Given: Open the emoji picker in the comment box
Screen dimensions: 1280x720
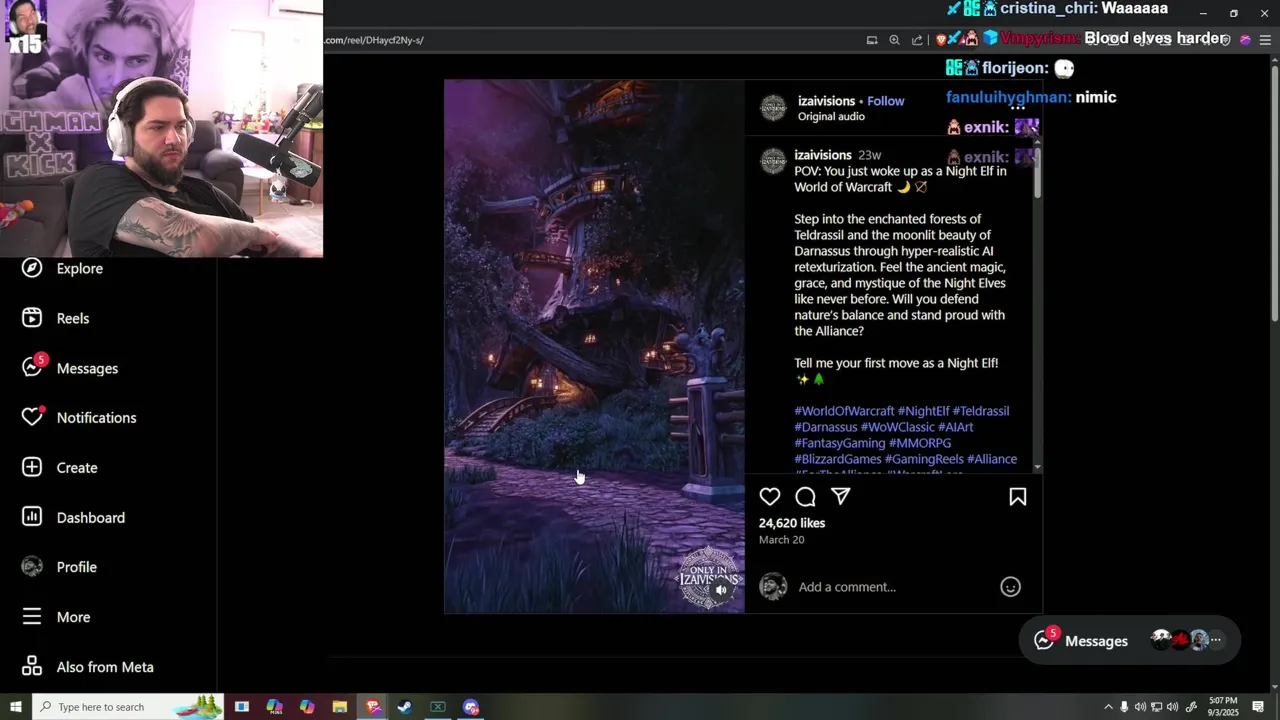Looking at the screenshot, I should (1011, 587).
